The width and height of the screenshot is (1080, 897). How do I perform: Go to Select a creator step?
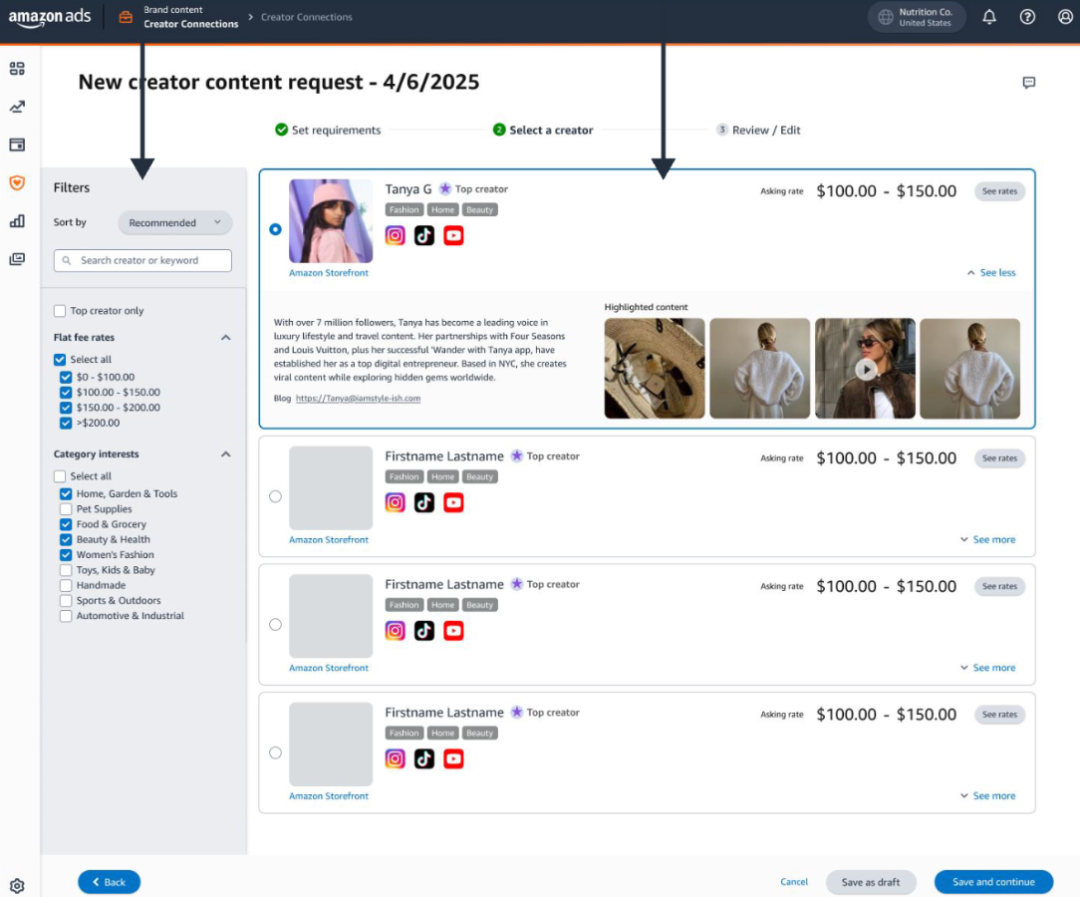(543, 130)
